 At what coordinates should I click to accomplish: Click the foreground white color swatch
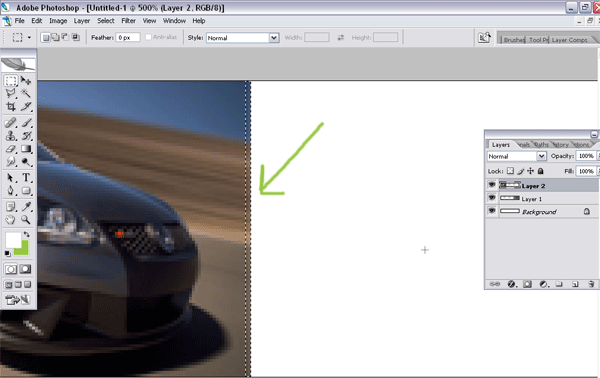click(x=13, y=240)
